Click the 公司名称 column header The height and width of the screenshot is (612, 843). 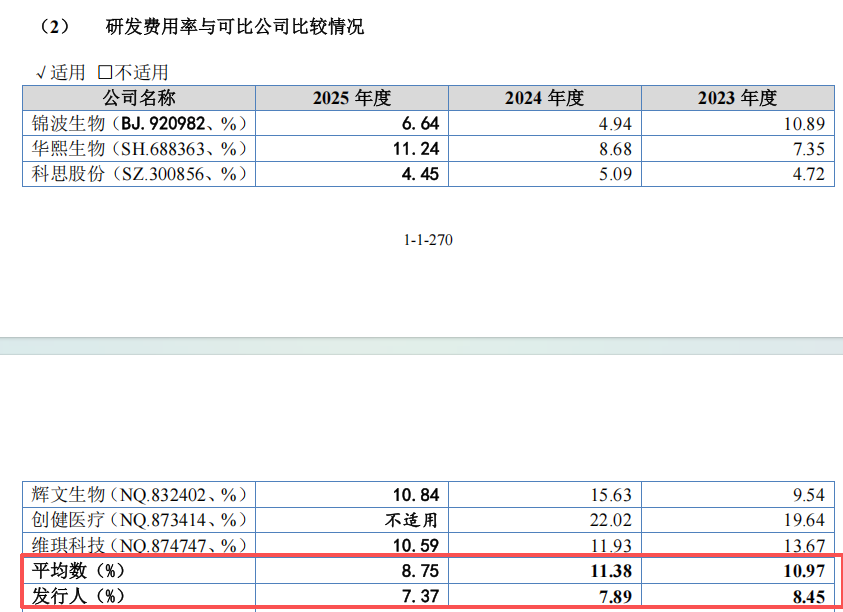(x=139, y=98)
